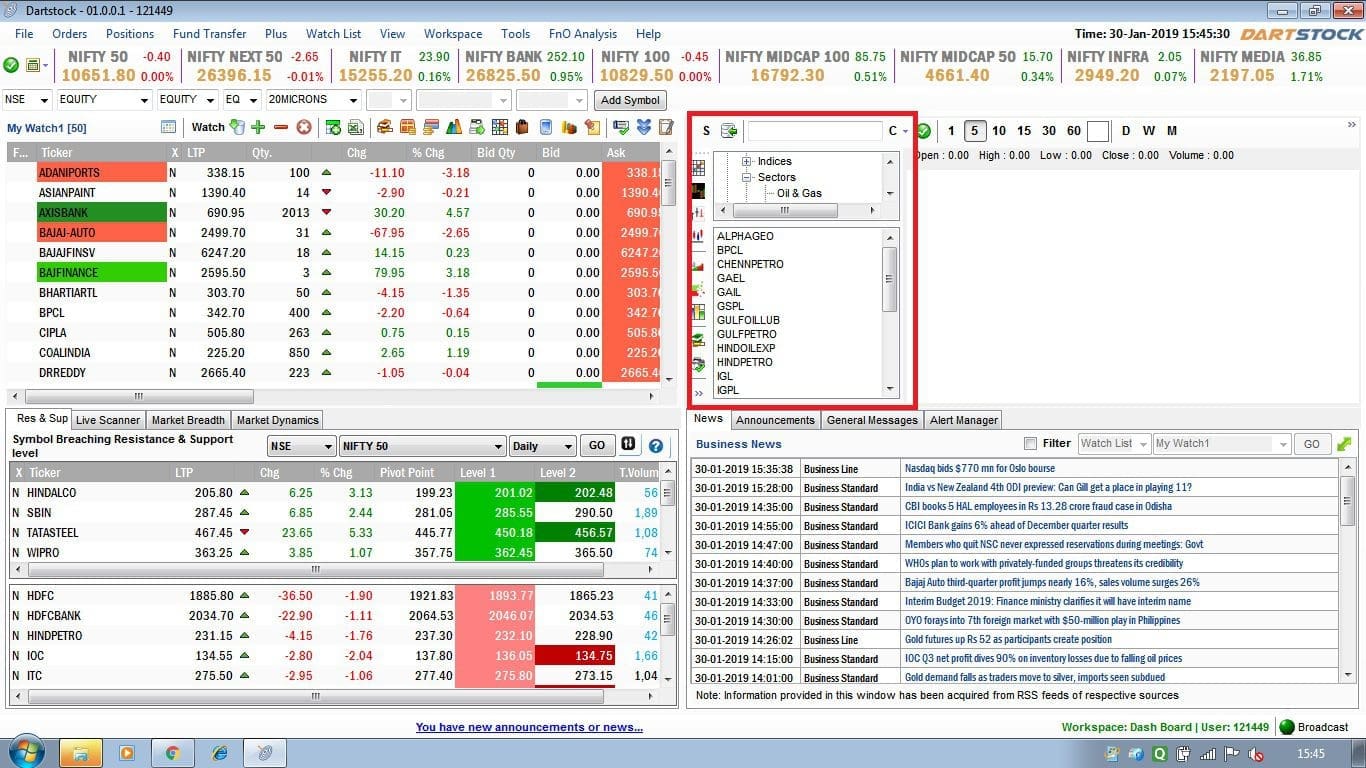Click the green arrow import icon beside S
The height and width of the screenshot is (768, 1366).
pos(729,131)
